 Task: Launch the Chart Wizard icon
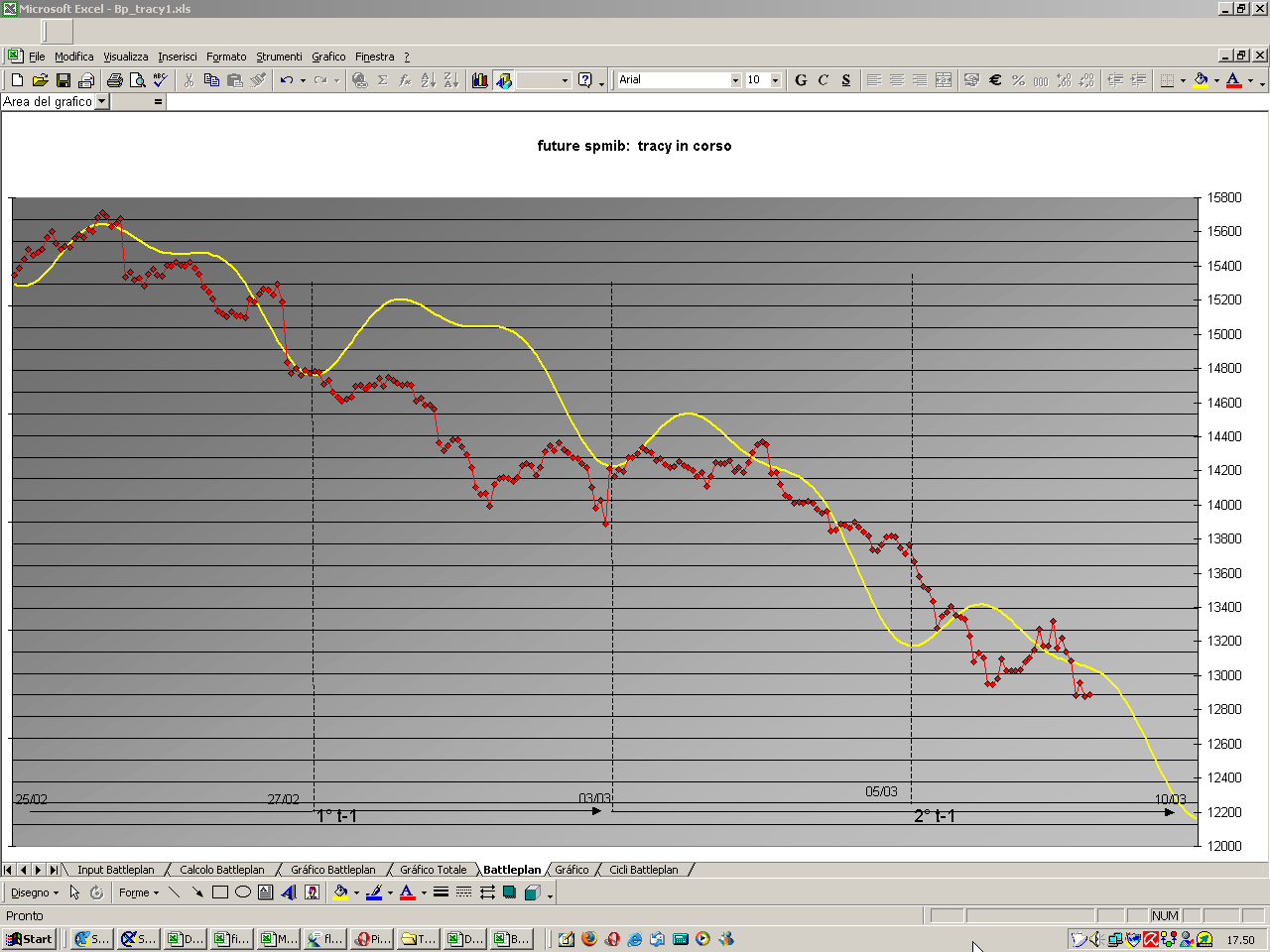click(x=480, y=80)
